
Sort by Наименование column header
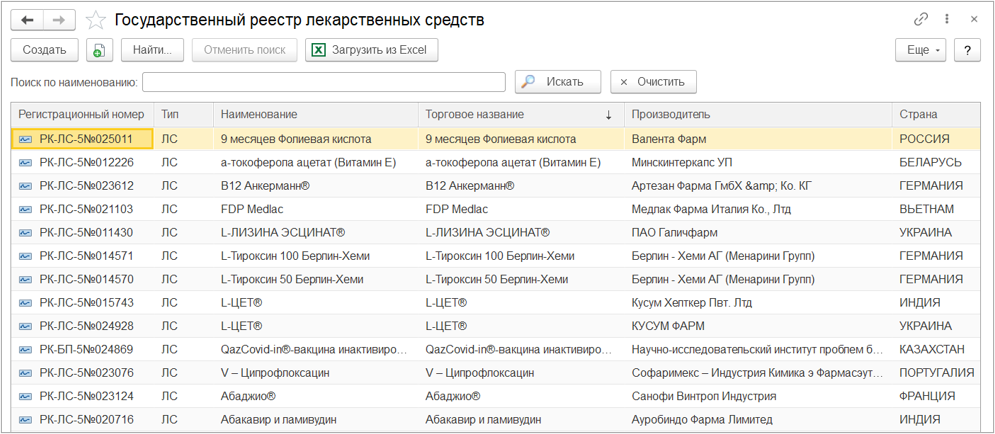pyautogui.click(x=316, y=114)
